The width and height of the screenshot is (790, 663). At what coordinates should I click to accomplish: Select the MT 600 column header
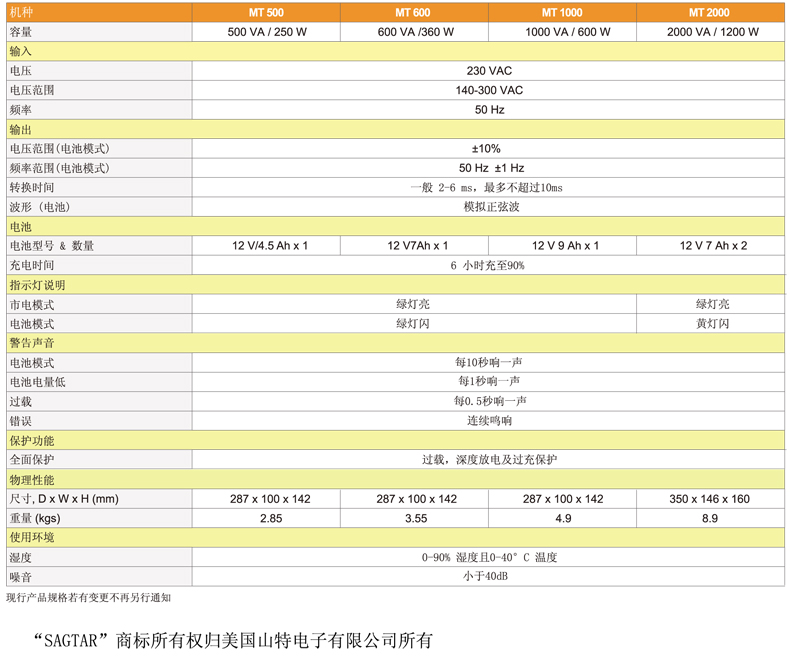[413, 13]
